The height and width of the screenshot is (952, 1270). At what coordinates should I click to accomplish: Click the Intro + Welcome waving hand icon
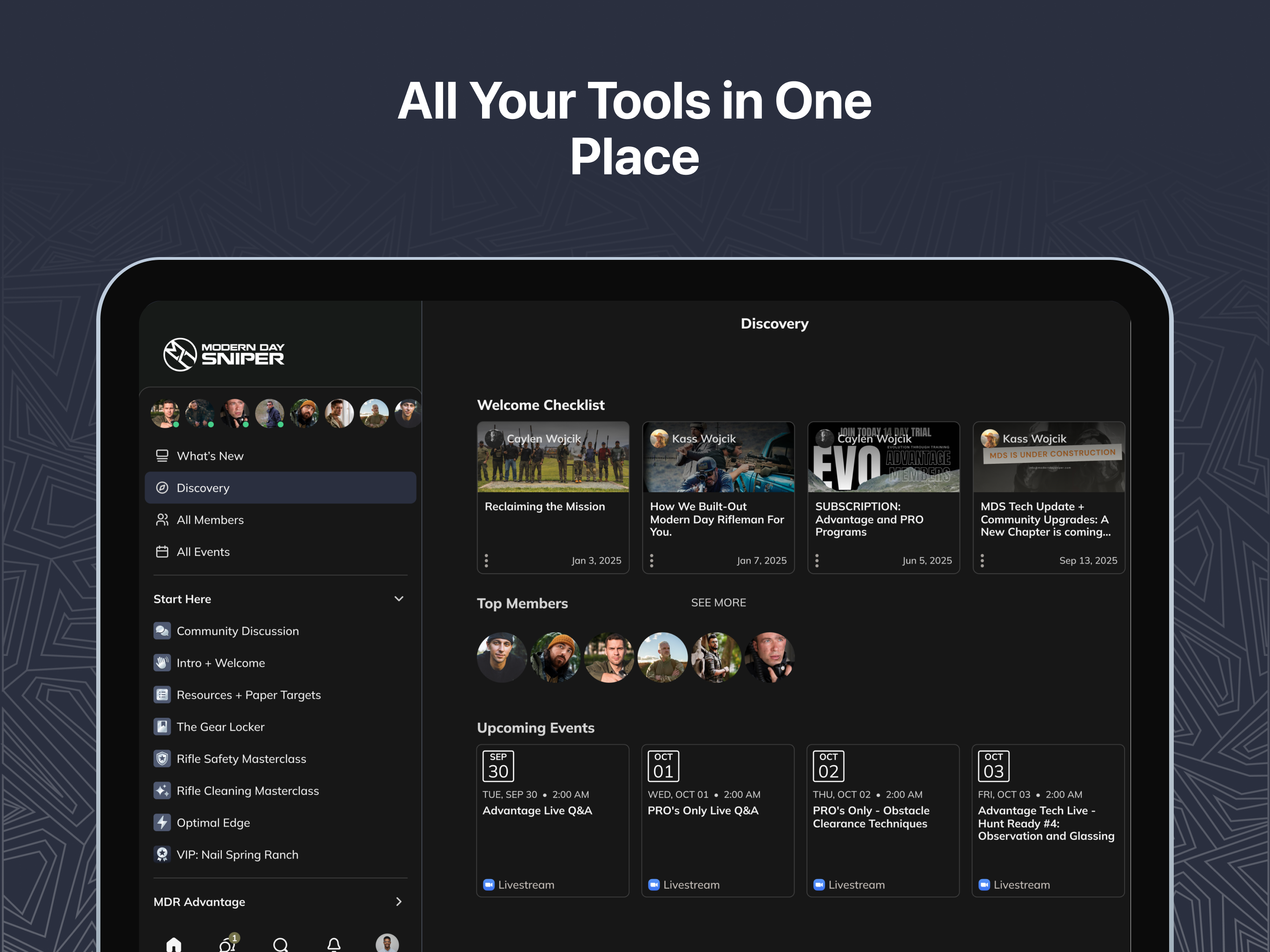[x=163, y=663]
